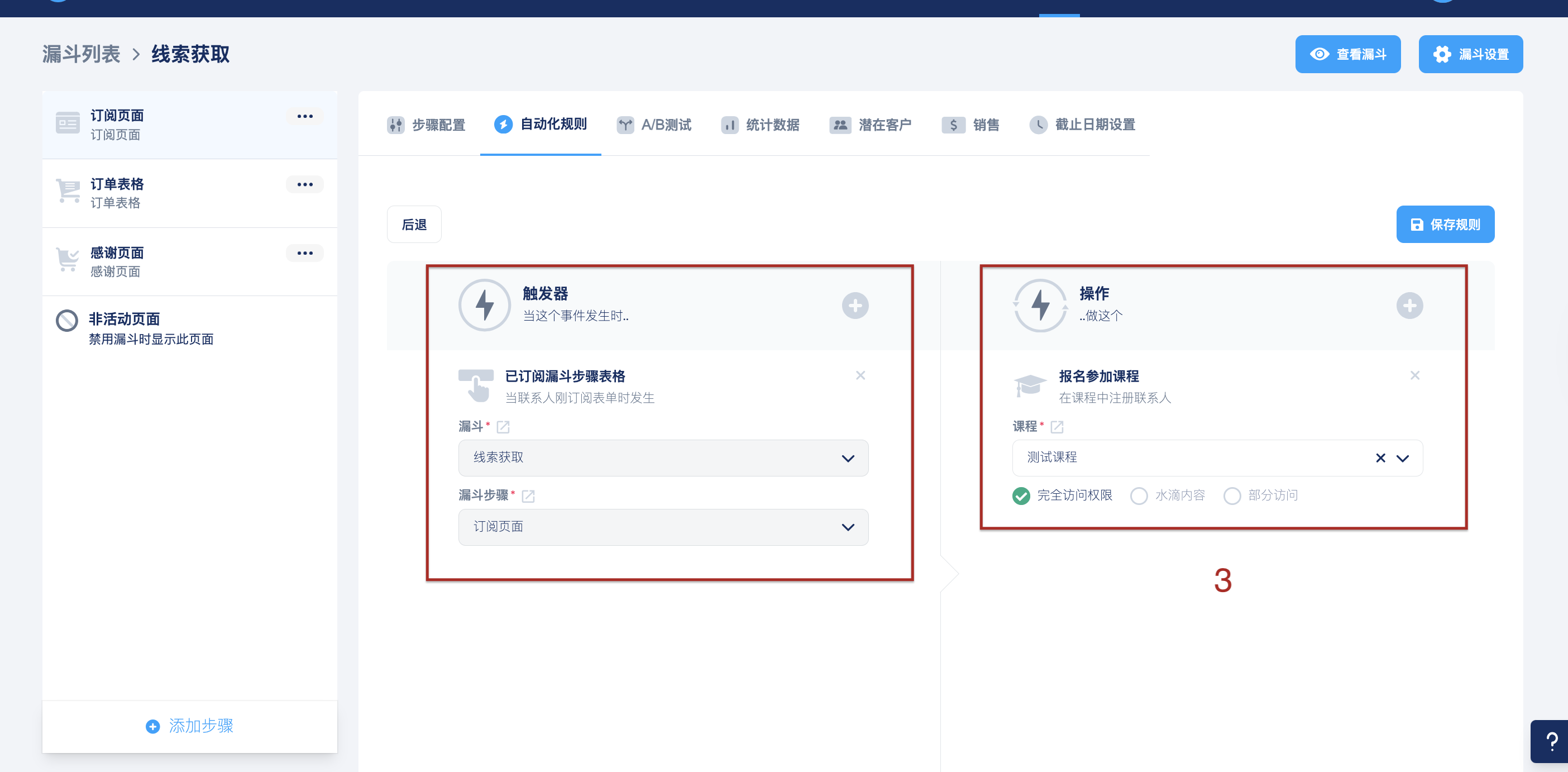Open the 感谢页面 step options menu
The image size is (1568, 772).
point(304,253)
